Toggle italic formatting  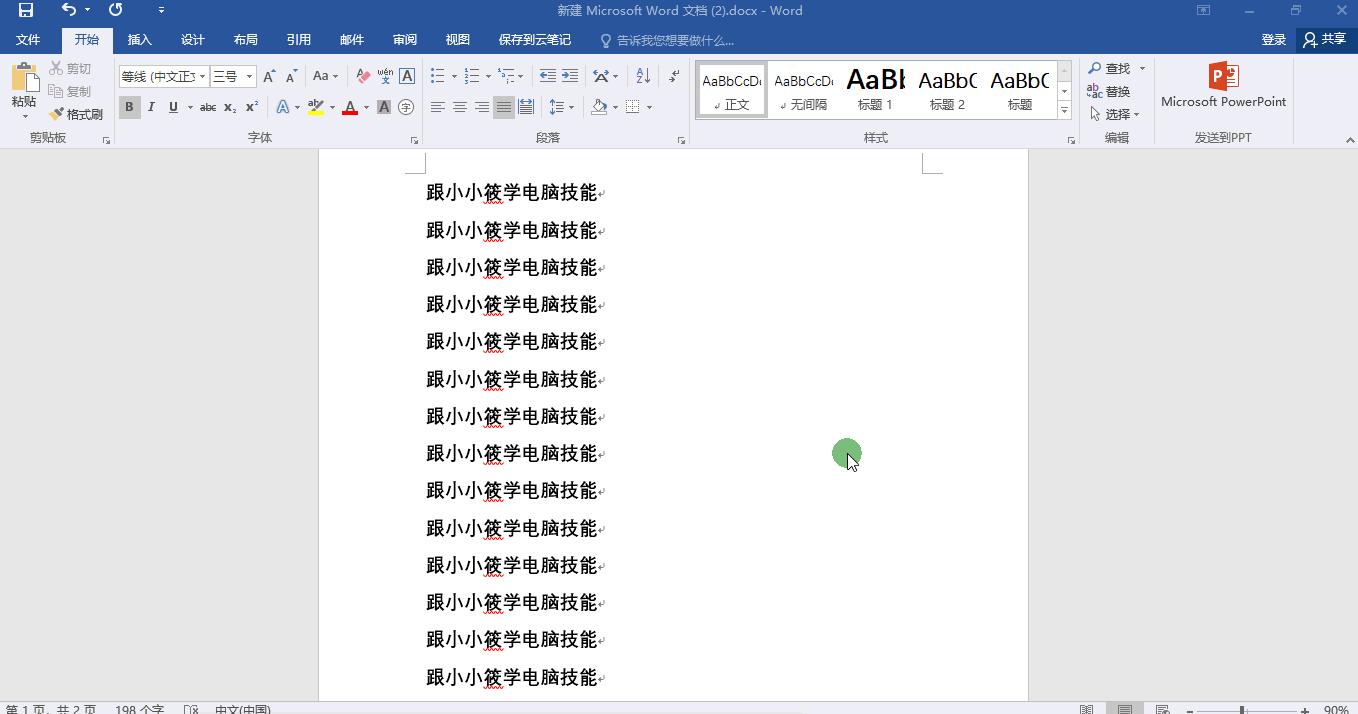[151, 107]
